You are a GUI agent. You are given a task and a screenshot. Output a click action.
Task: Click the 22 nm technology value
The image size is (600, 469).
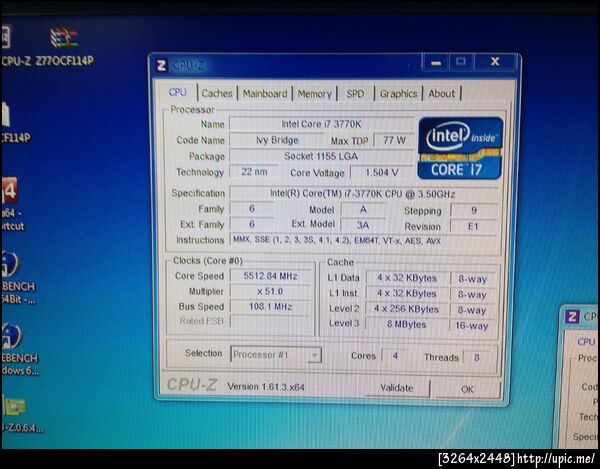pos(254,172)
